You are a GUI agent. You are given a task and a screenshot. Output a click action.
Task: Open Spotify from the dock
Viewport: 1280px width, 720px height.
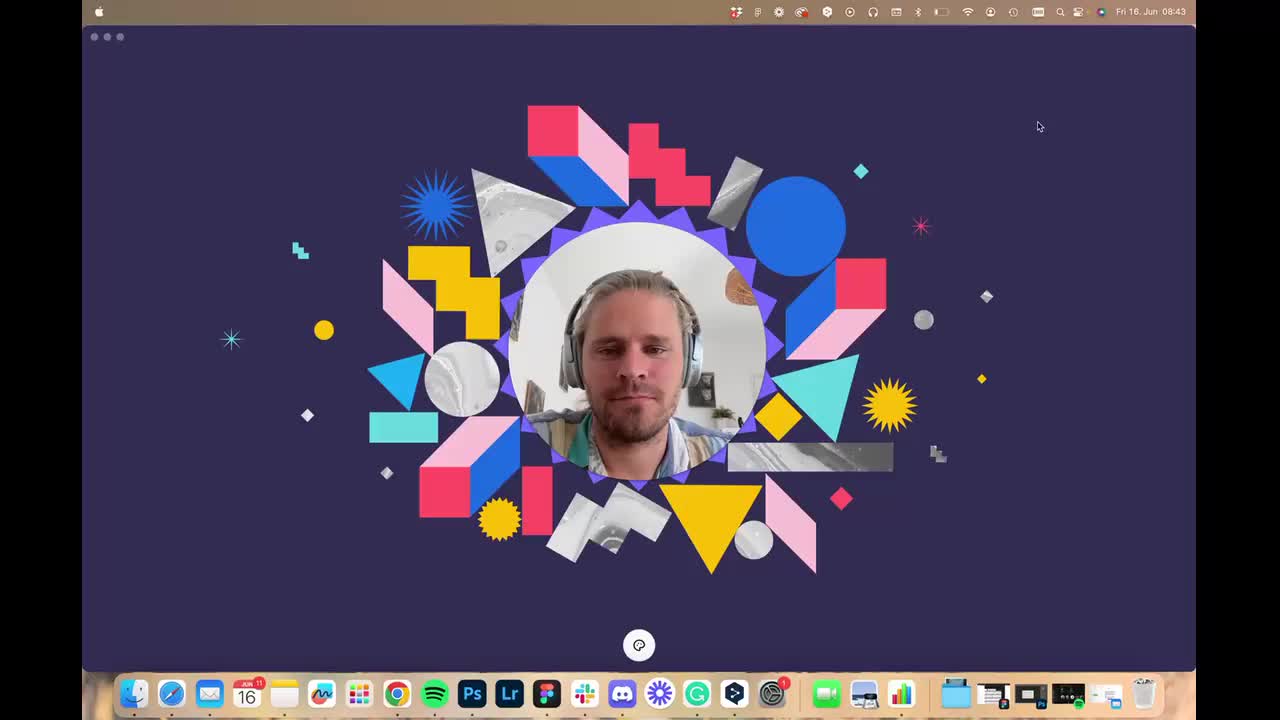pyautogui.click(x=435, y=694)
